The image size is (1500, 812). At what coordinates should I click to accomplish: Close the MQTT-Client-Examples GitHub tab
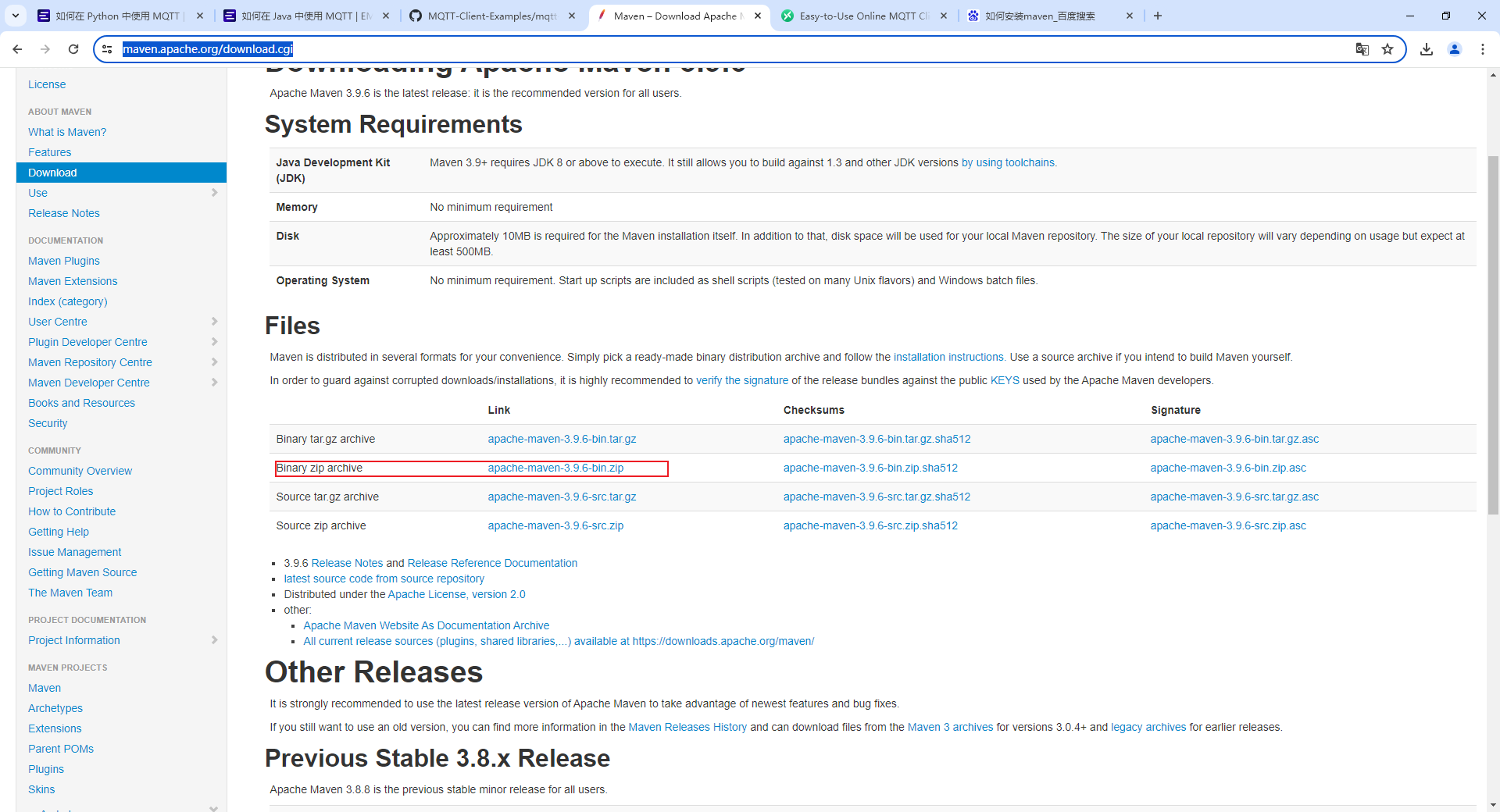pyautogui.click(x=572, y=16)
